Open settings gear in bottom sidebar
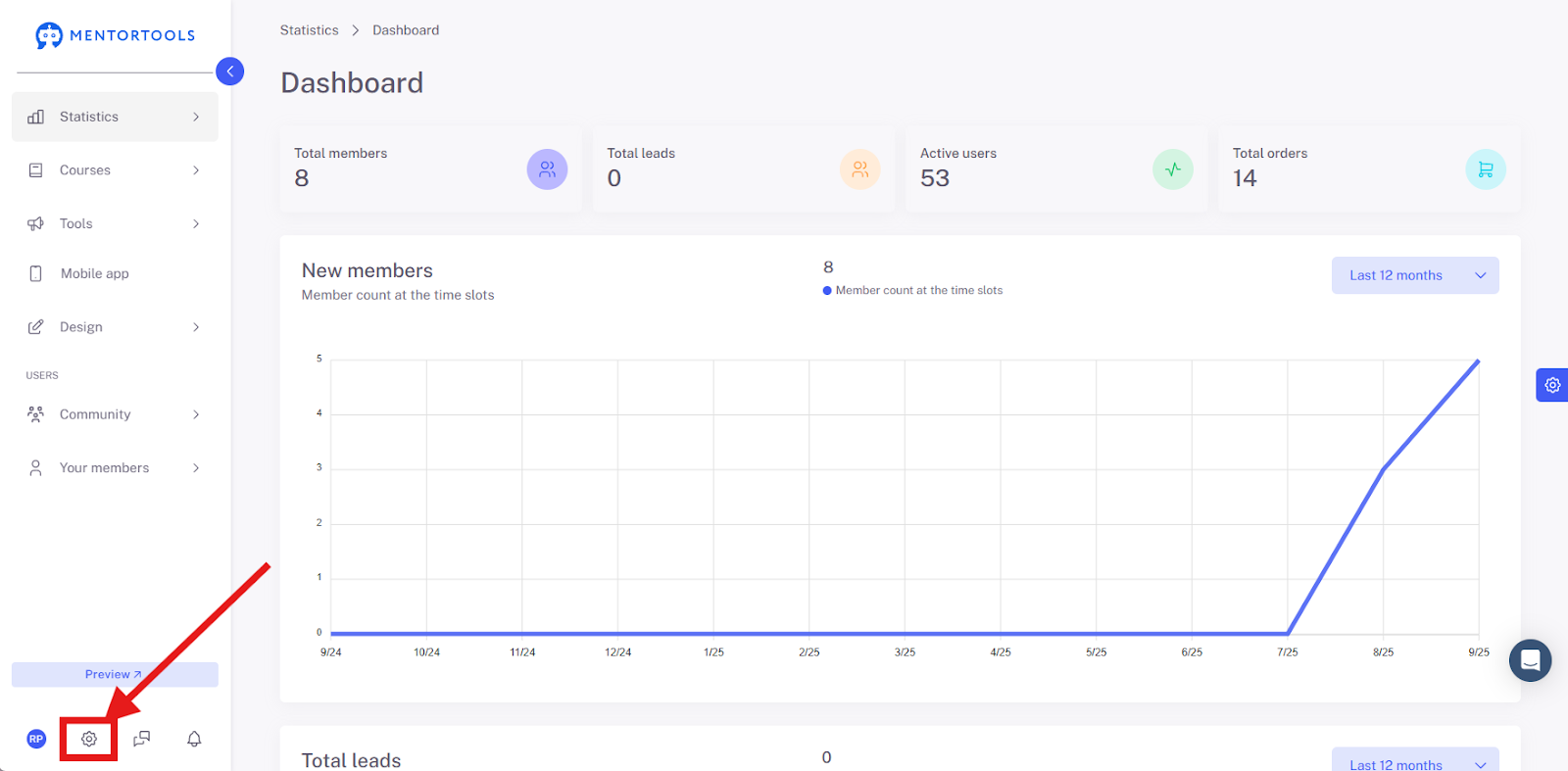The image size is (1568, 771). [x=89, y=739]
